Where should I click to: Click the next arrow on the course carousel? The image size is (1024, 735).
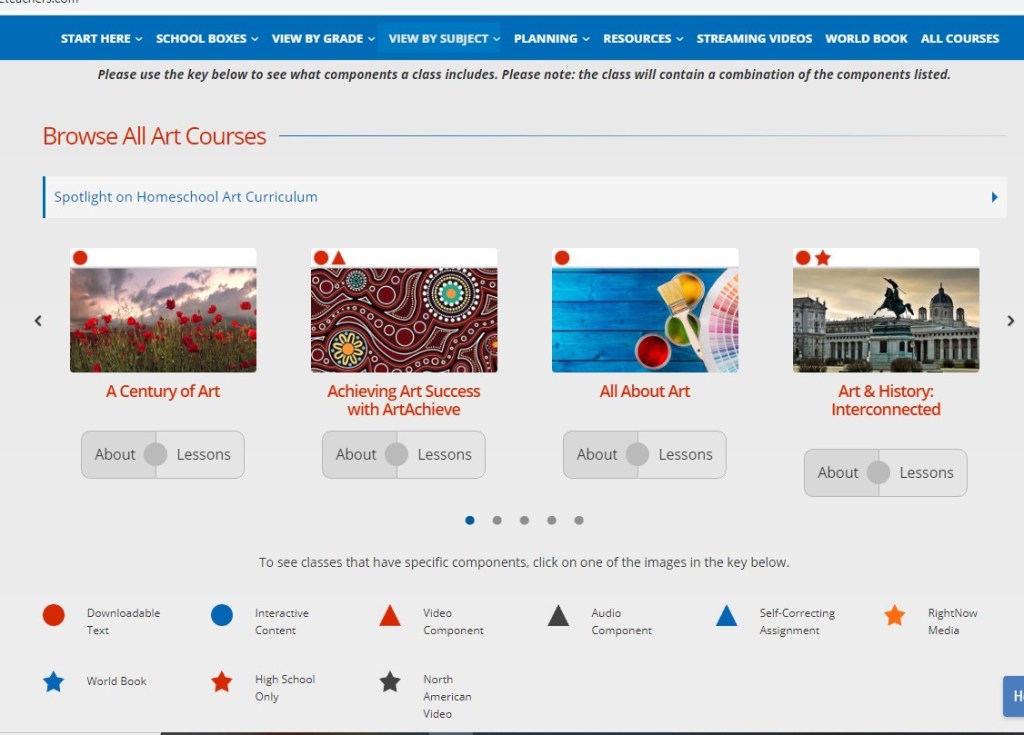1010,321
